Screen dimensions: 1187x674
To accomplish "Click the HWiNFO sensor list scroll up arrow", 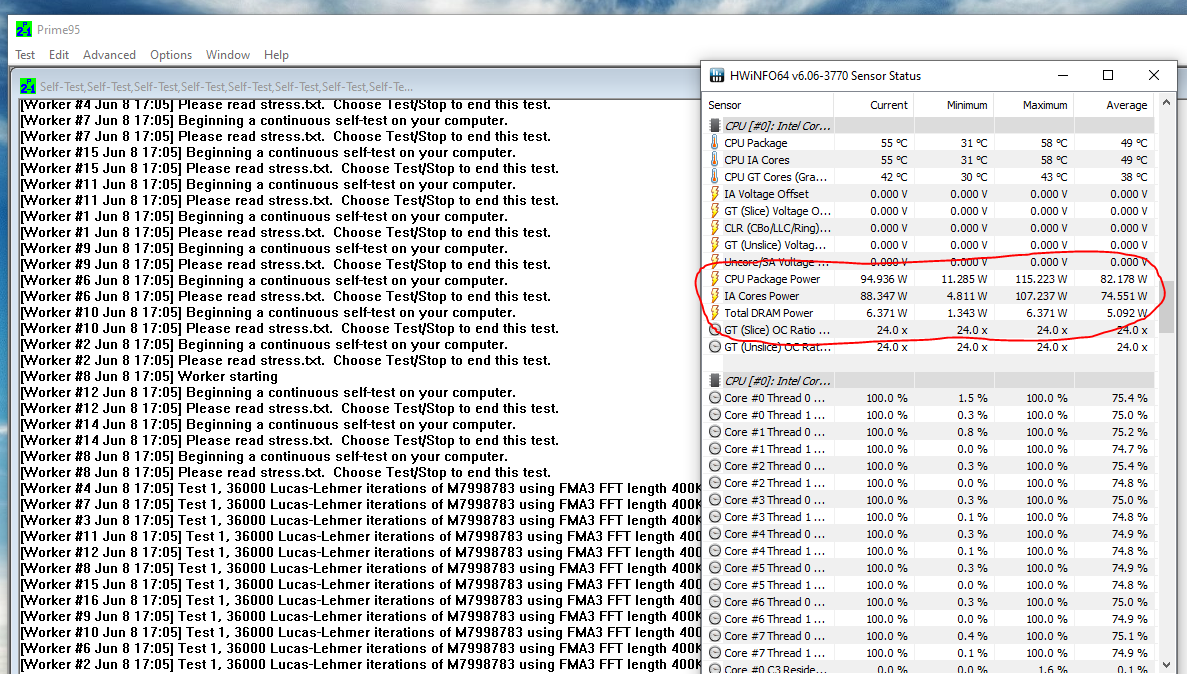I will tap(1166, 102).
